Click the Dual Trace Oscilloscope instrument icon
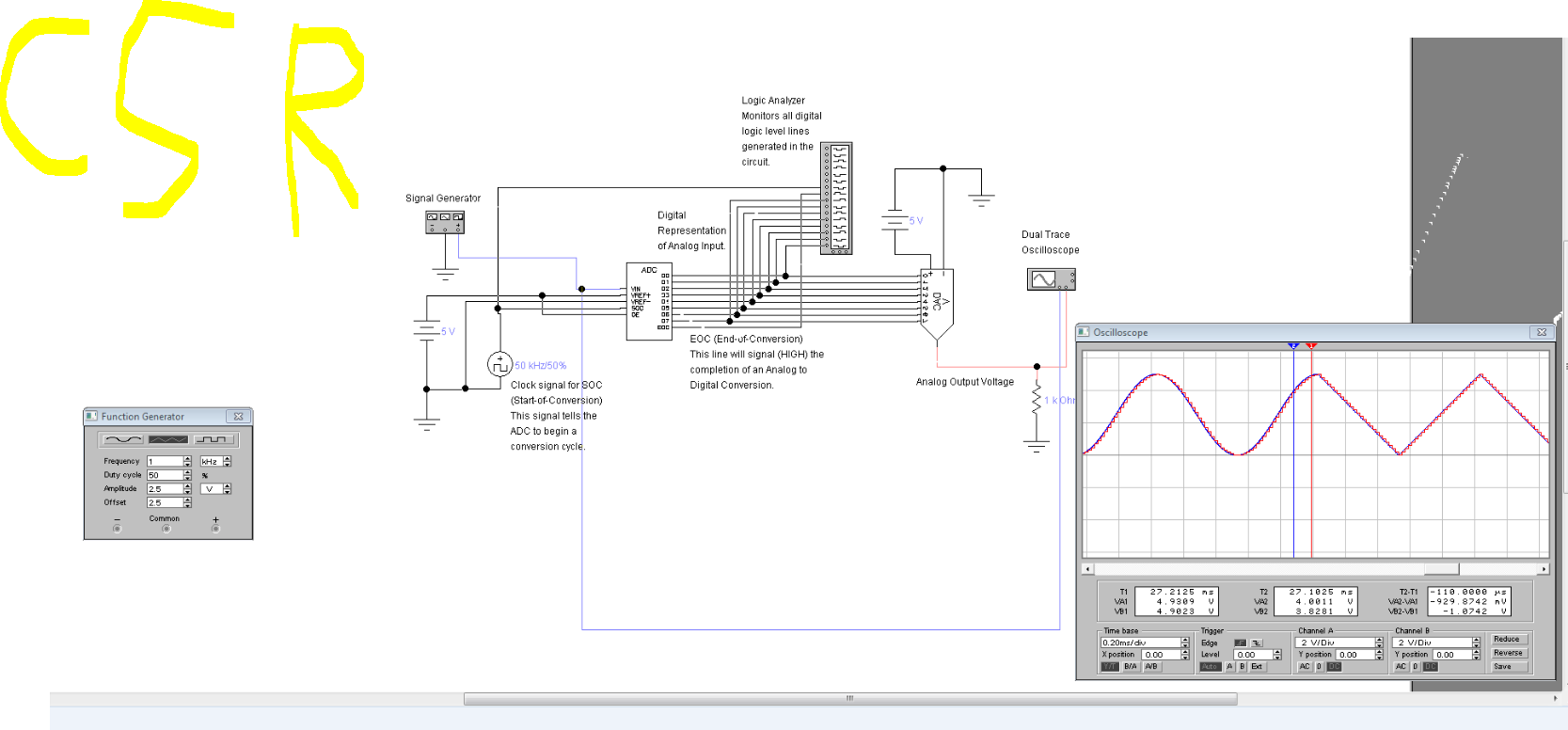Image resolution: width=1568 pixels, height=730 pixels. 1052,279
